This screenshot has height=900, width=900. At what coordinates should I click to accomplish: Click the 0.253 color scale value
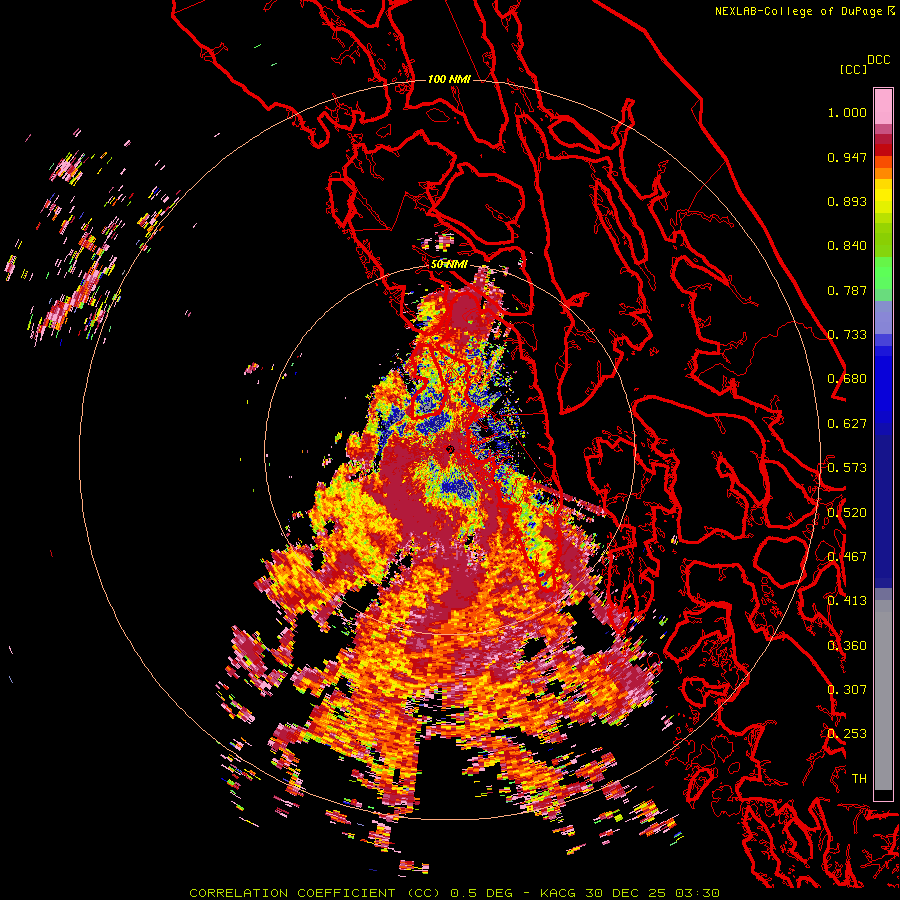(847, 734)
